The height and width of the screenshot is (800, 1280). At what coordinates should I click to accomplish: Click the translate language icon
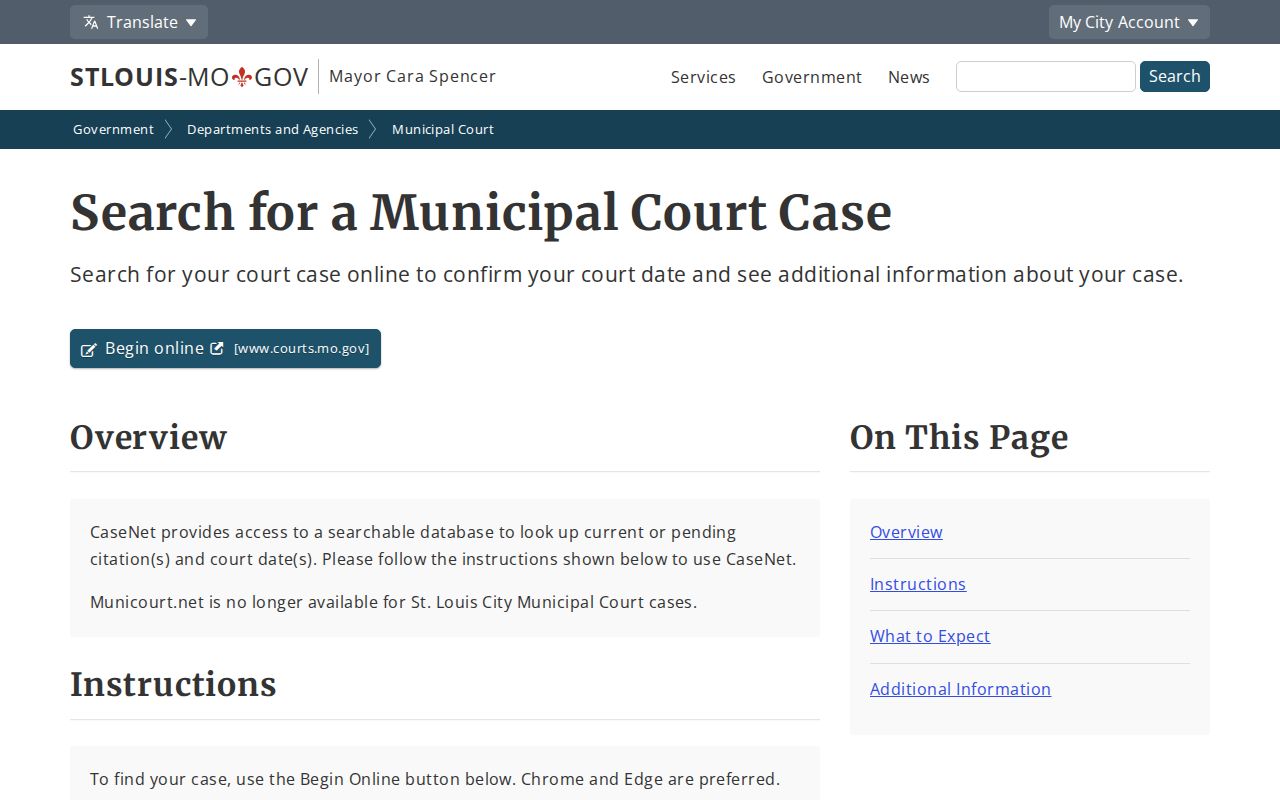point(91,22)
